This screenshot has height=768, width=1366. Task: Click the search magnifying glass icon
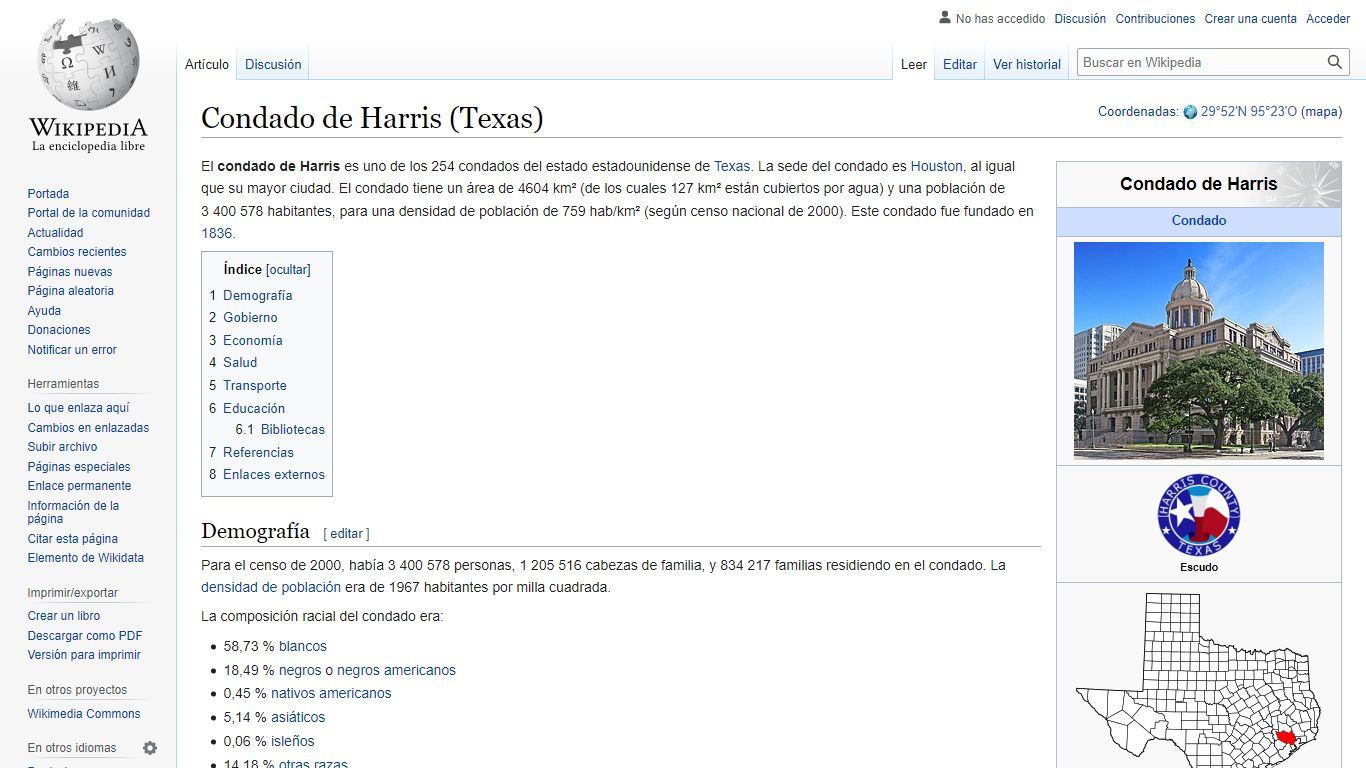coord(1334,62)
